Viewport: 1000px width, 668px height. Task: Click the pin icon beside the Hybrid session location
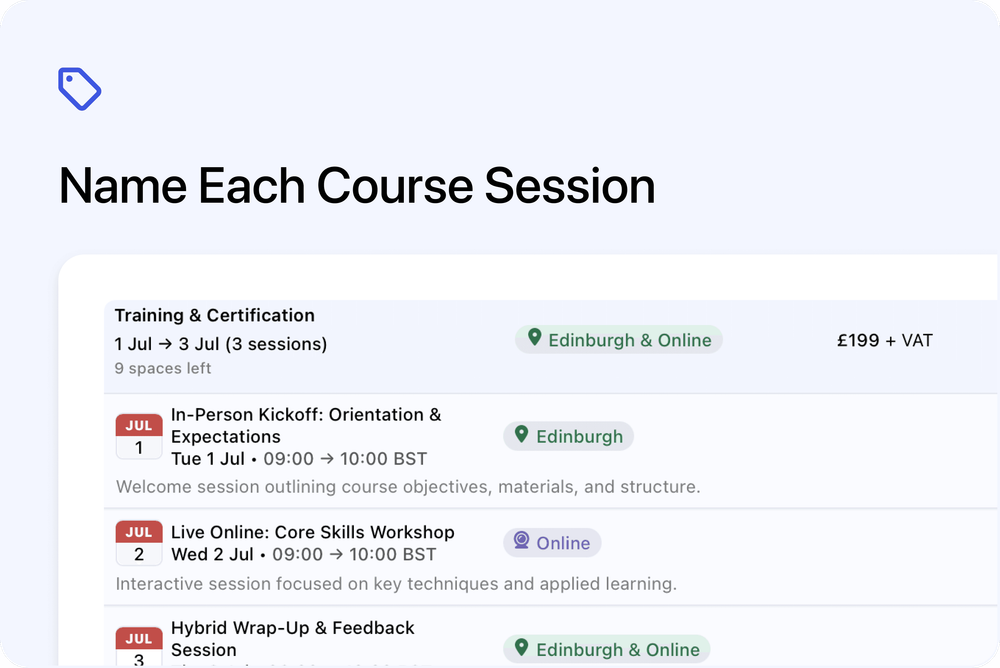pos(521,648)
